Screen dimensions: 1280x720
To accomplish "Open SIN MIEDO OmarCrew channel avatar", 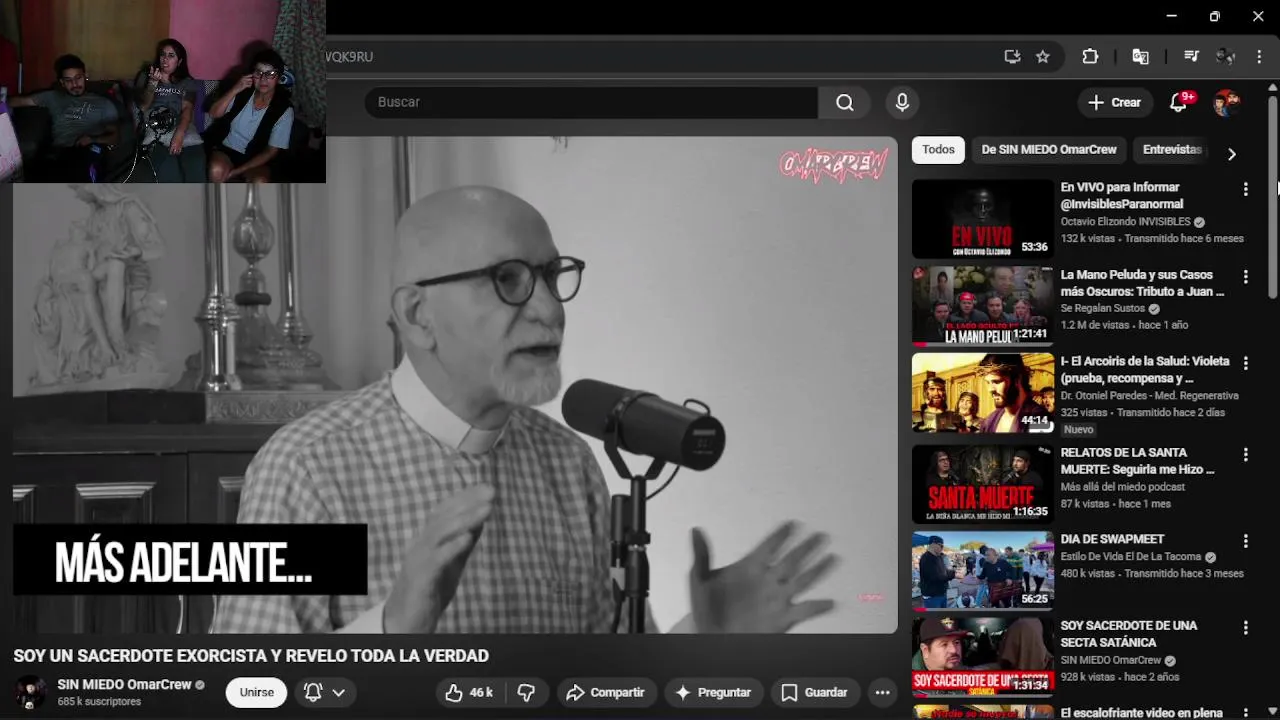I will click(30, 692).
